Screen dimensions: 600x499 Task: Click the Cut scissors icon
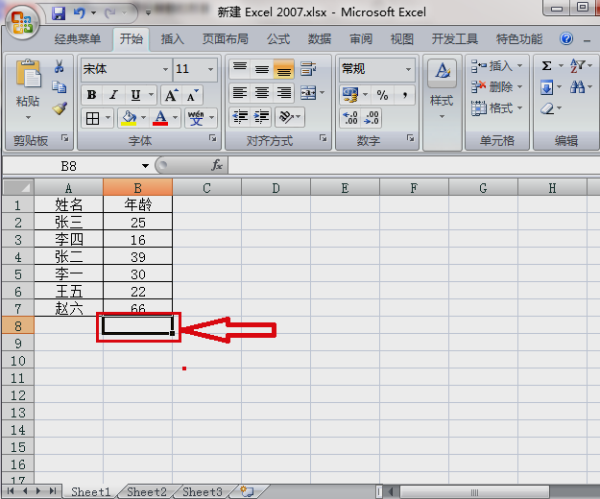[x=59, y=67]
